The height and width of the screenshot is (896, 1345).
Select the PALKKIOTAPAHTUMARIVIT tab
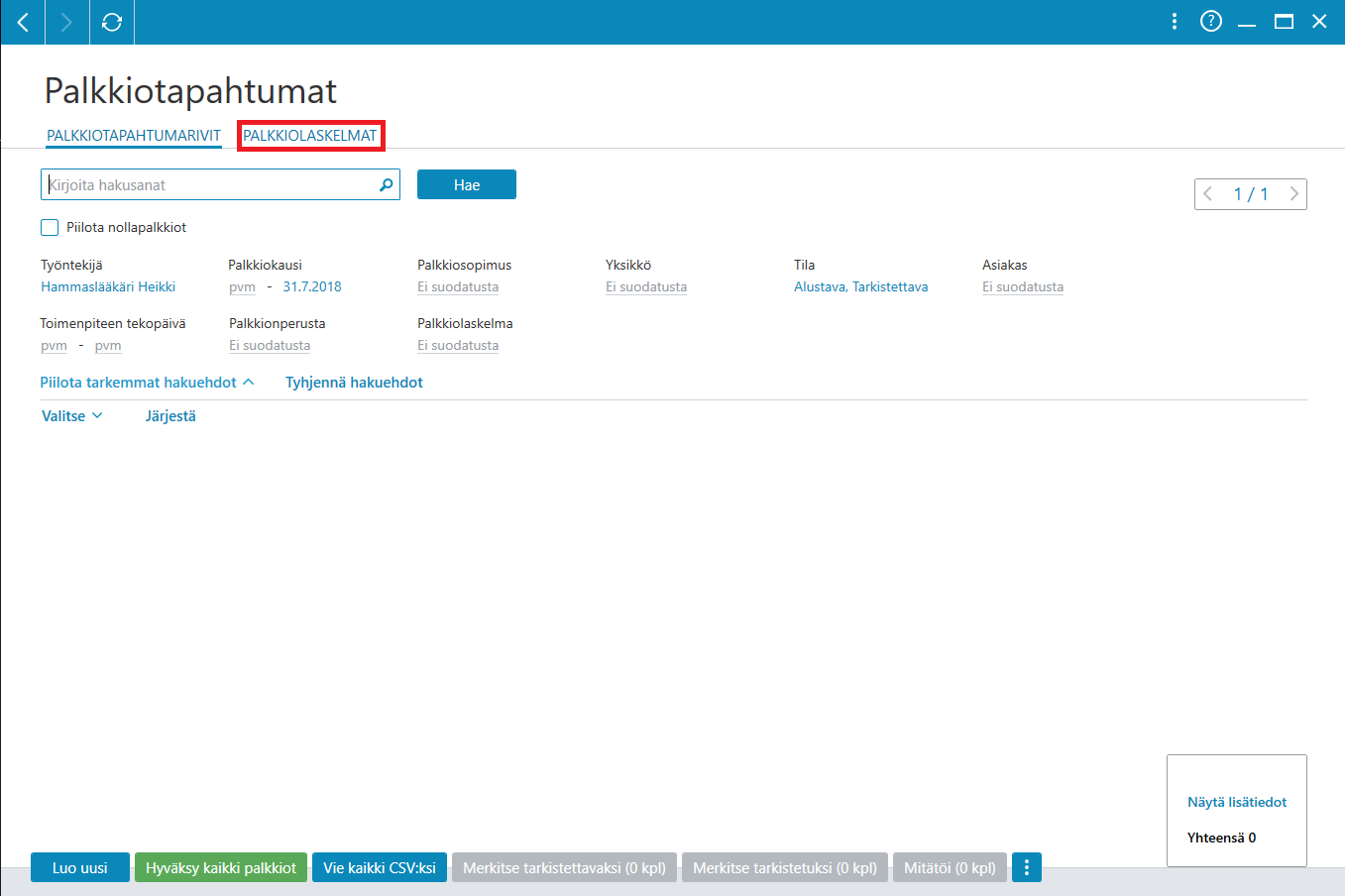134,136
